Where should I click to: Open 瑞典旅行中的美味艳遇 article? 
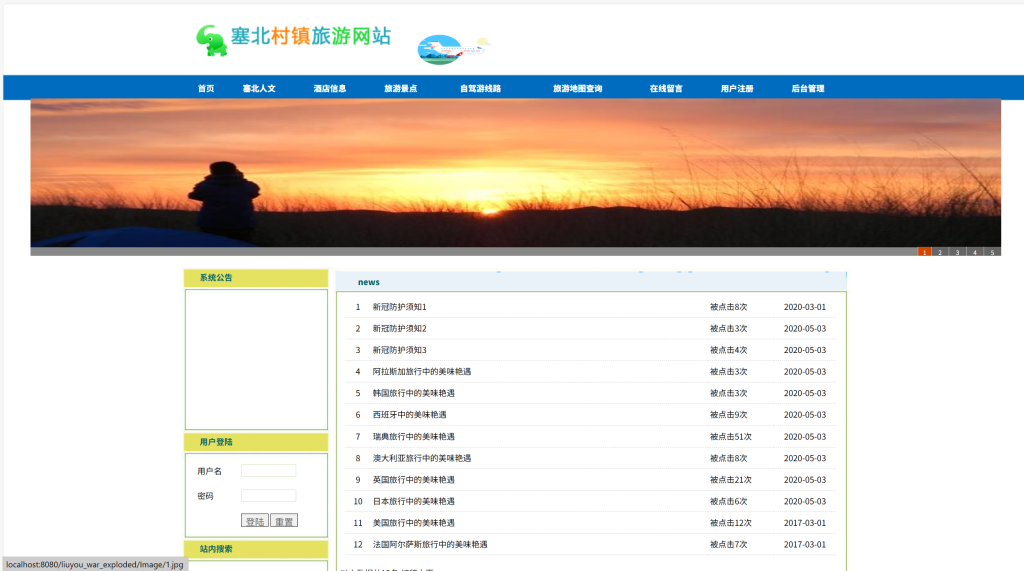tap(413, 436)
